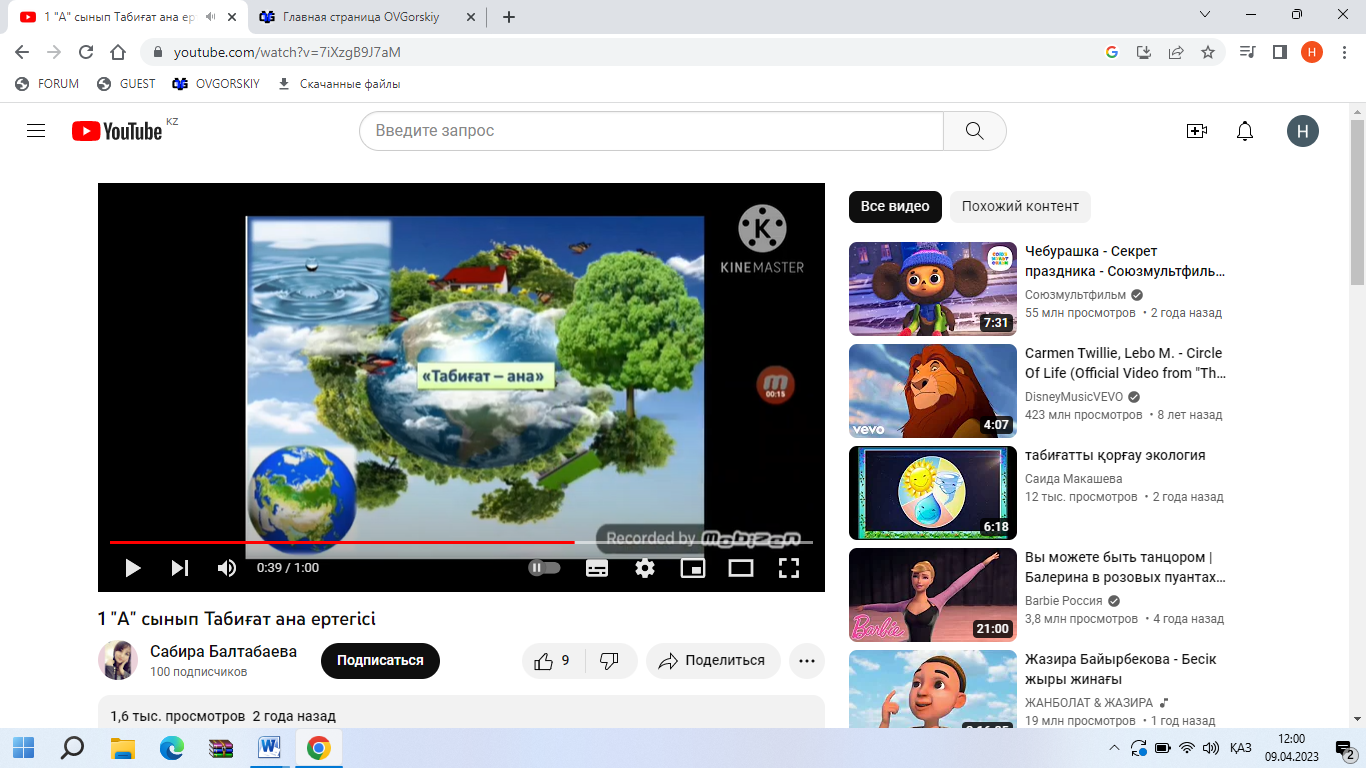Screen dimensions: 1366x768
Task: Mute the video volume
Action: [x=227, y=568]
